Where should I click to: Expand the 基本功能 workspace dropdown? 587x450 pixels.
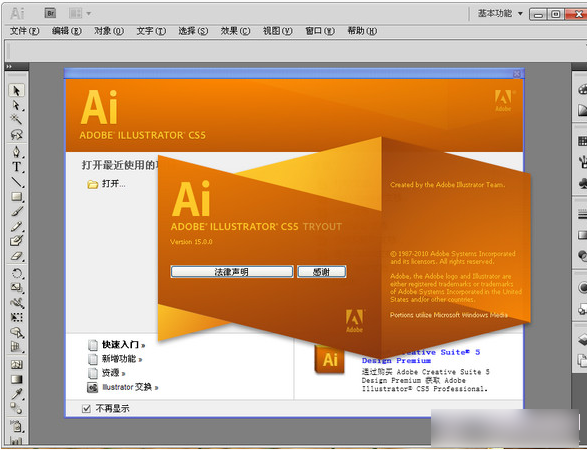(x=500, y=13)
